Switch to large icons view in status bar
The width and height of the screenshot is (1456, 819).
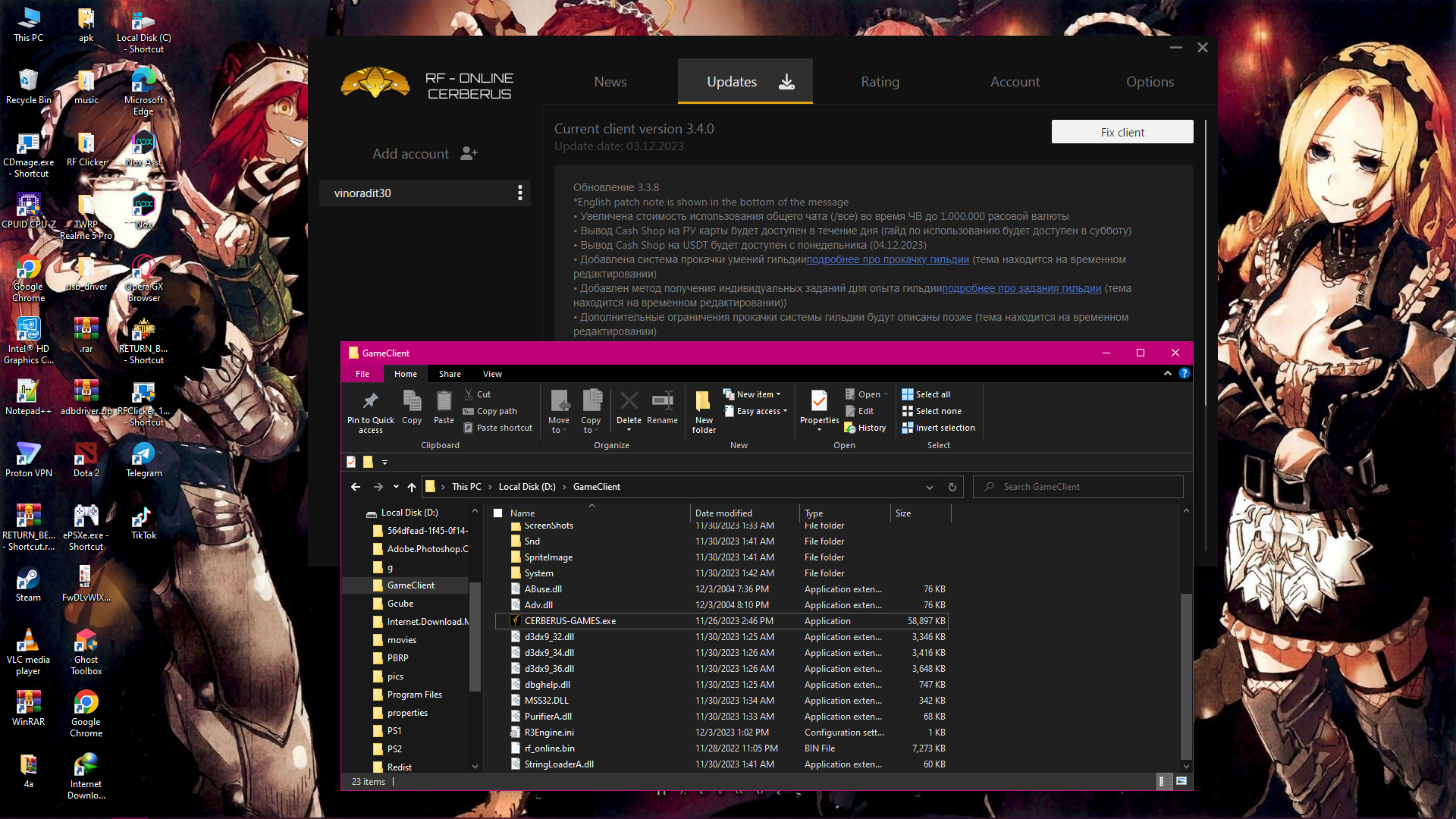tap(1181, 781)
